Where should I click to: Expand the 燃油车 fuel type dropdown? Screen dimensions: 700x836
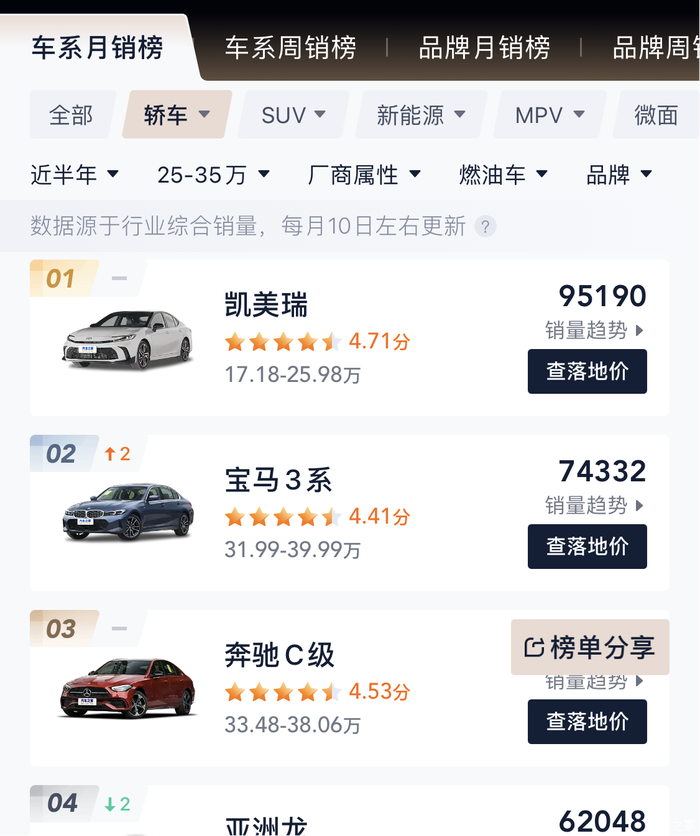point(503,175)
